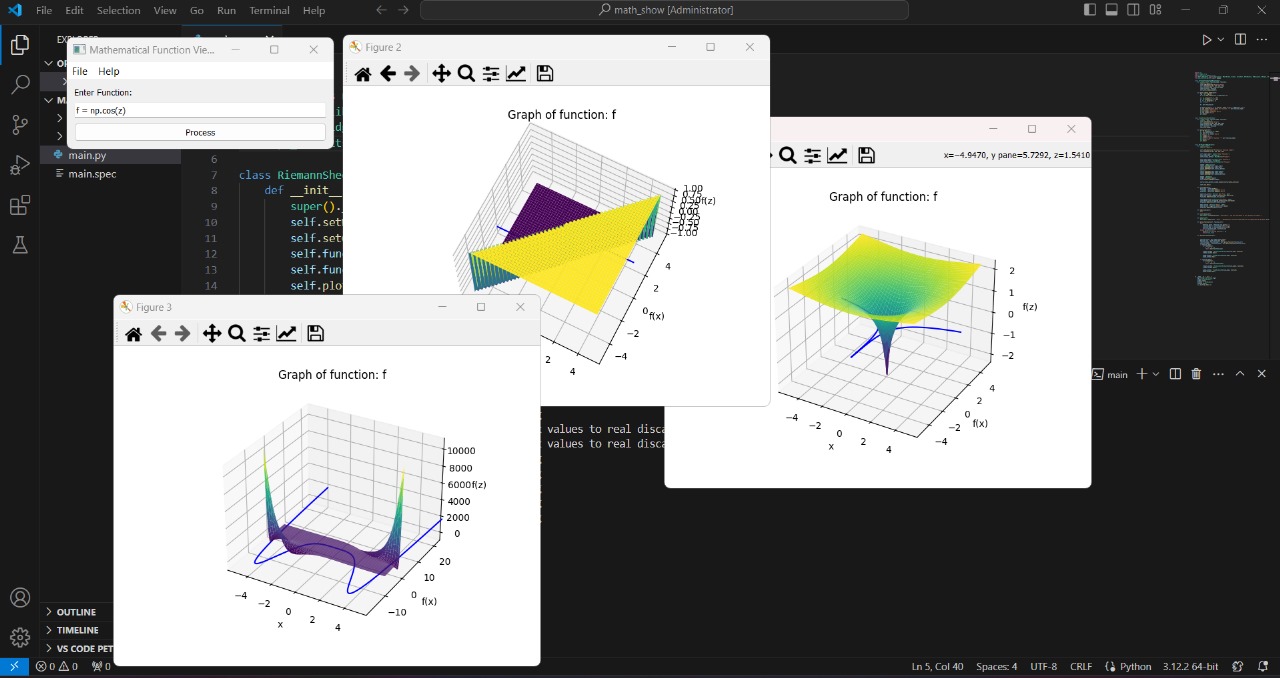Click UTF-8 encoding in status bar
1280x678 pixels.
[1044, 667]
